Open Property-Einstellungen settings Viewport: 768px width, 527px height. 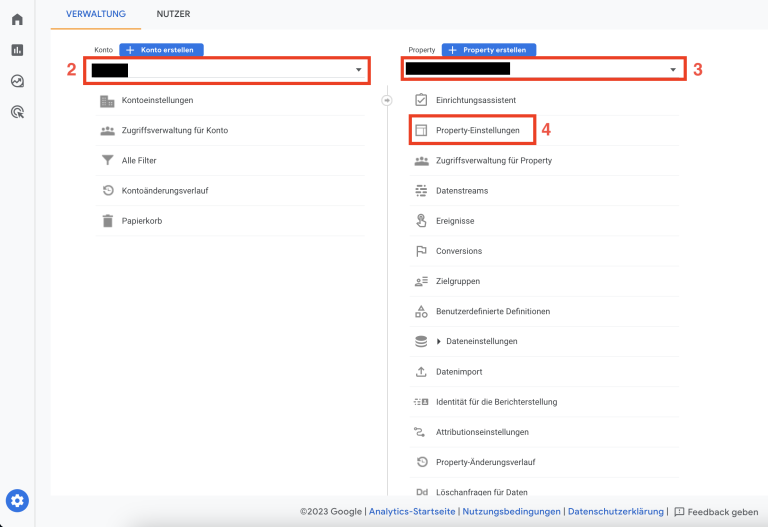[x=479, y=131]
